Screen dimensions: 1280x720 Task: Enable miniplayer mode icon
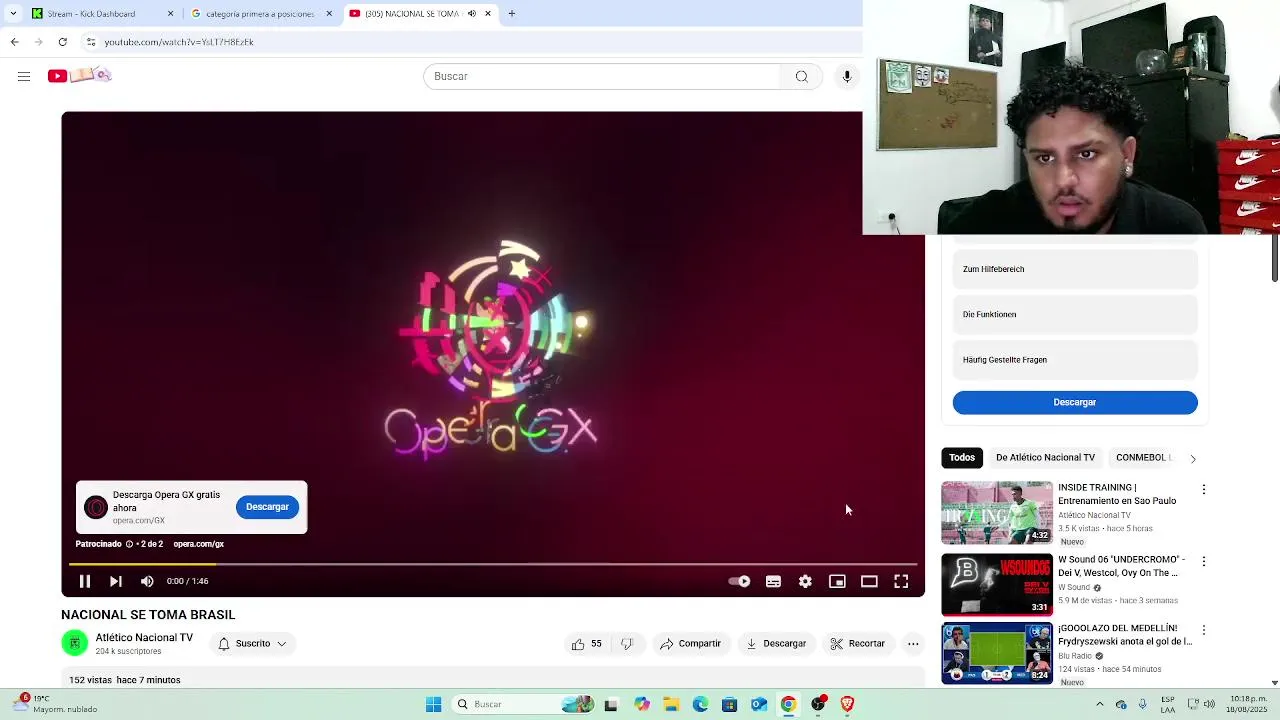click(837, 581)
